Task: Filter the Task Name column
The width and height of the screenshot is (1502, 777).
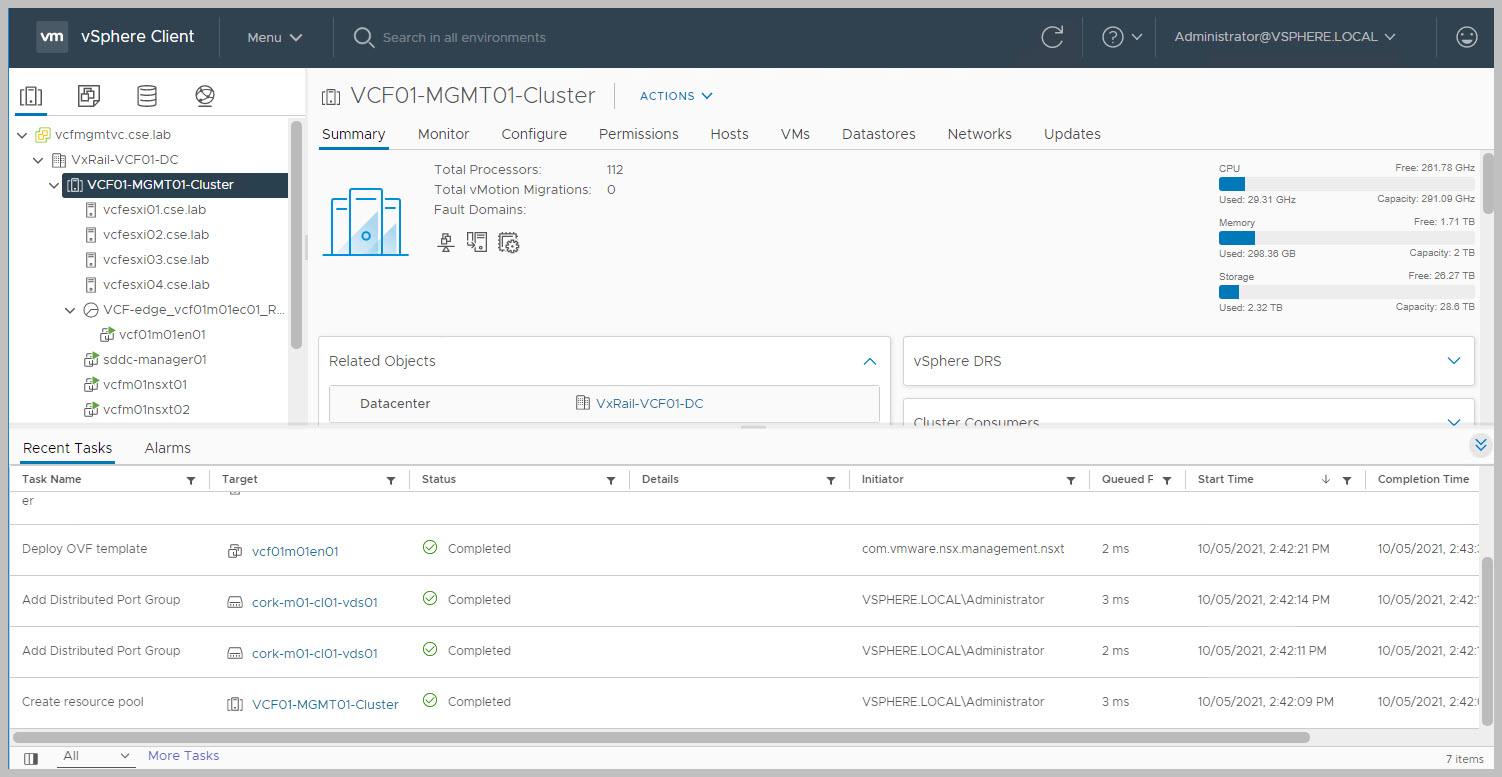Action: tap(191, 481)
